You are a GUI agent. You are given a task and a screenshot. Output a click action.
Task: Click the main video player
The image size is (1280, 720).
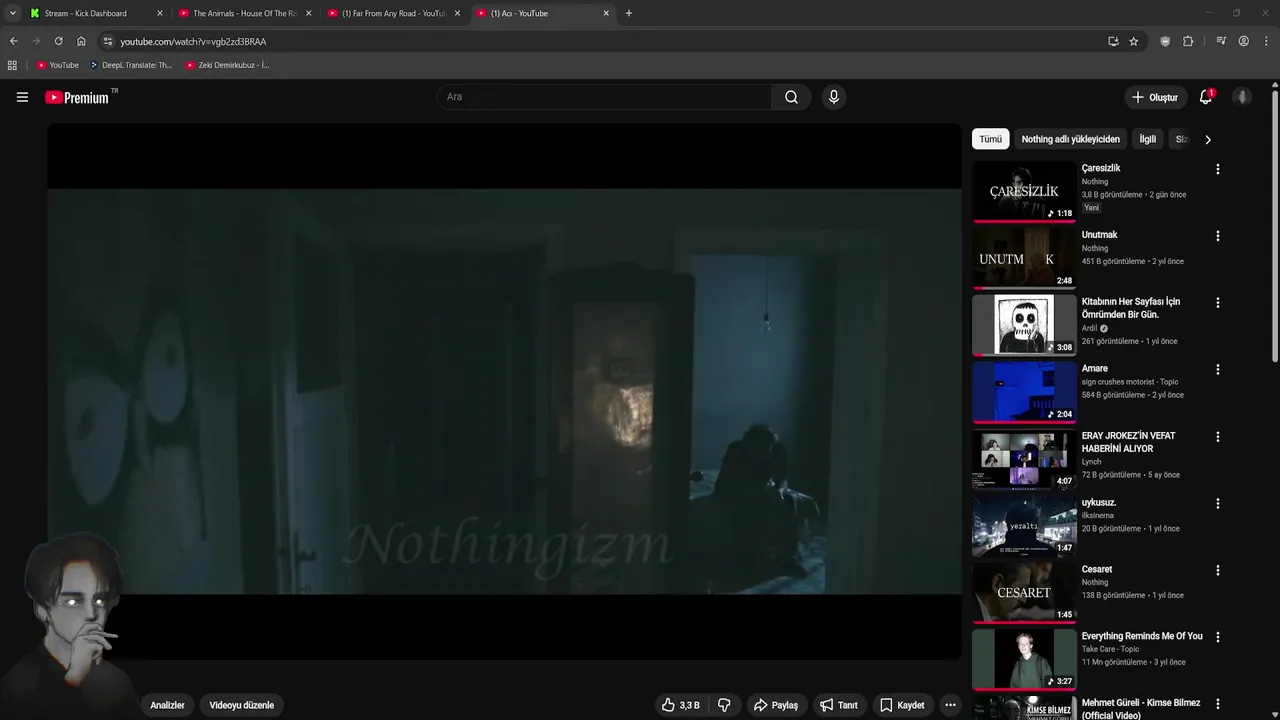click(x=504, y=391)
